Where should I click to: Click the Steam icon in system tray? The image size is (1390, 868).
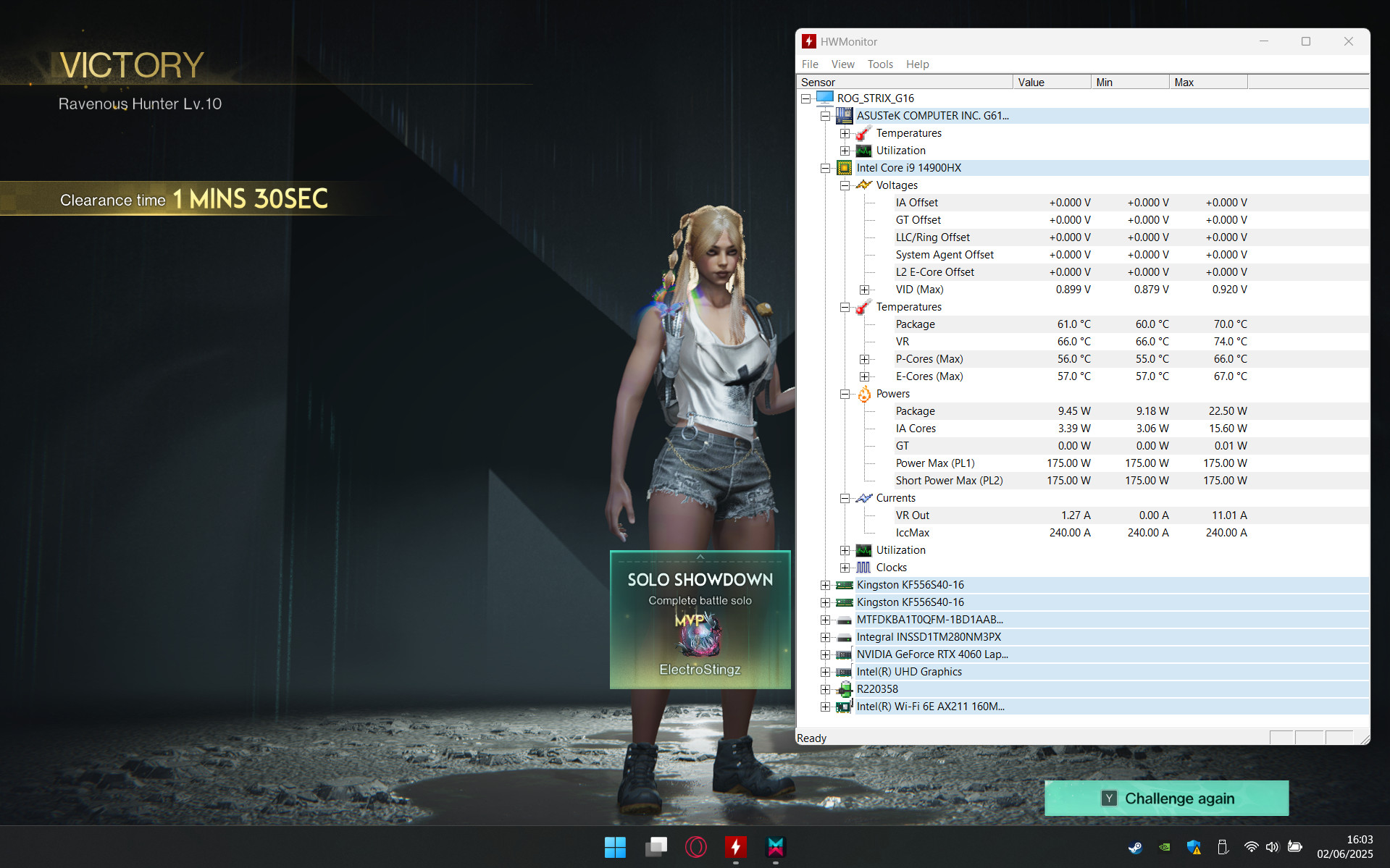[1135, 847]
